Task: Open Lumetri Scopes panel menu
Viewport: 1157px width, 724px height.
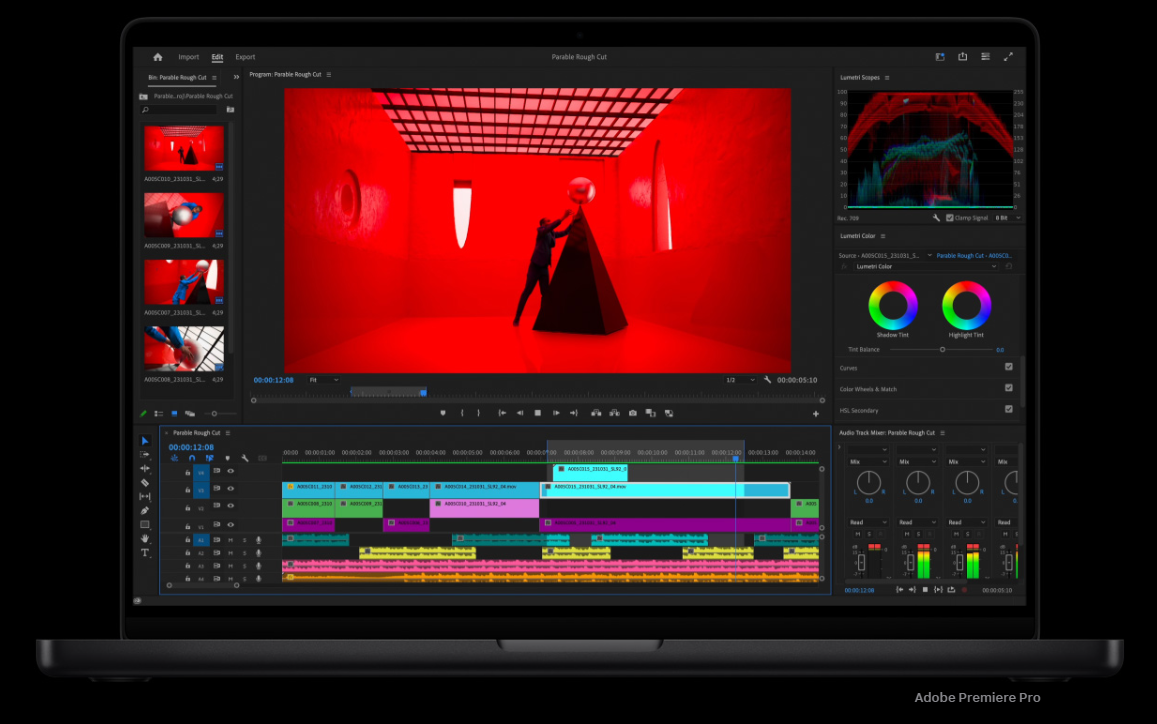Action: (887, 77)
